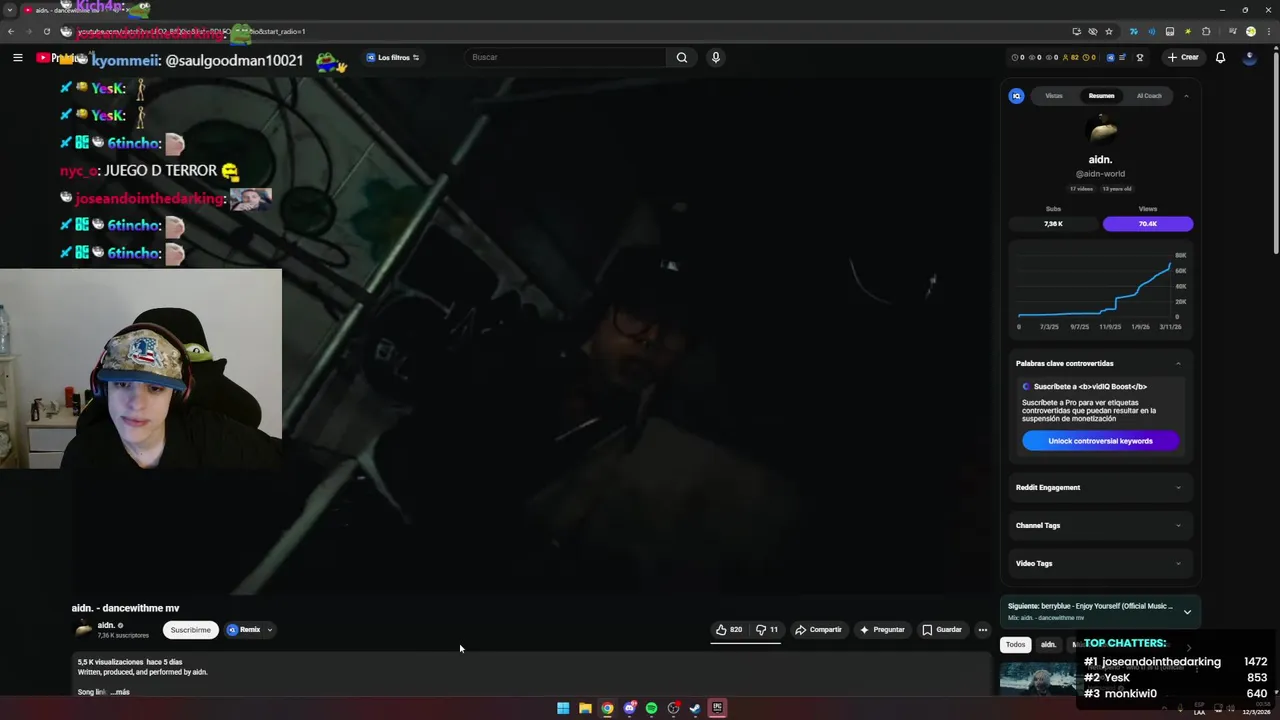
Task: Click the Compartir button
Action: [818, 630]
